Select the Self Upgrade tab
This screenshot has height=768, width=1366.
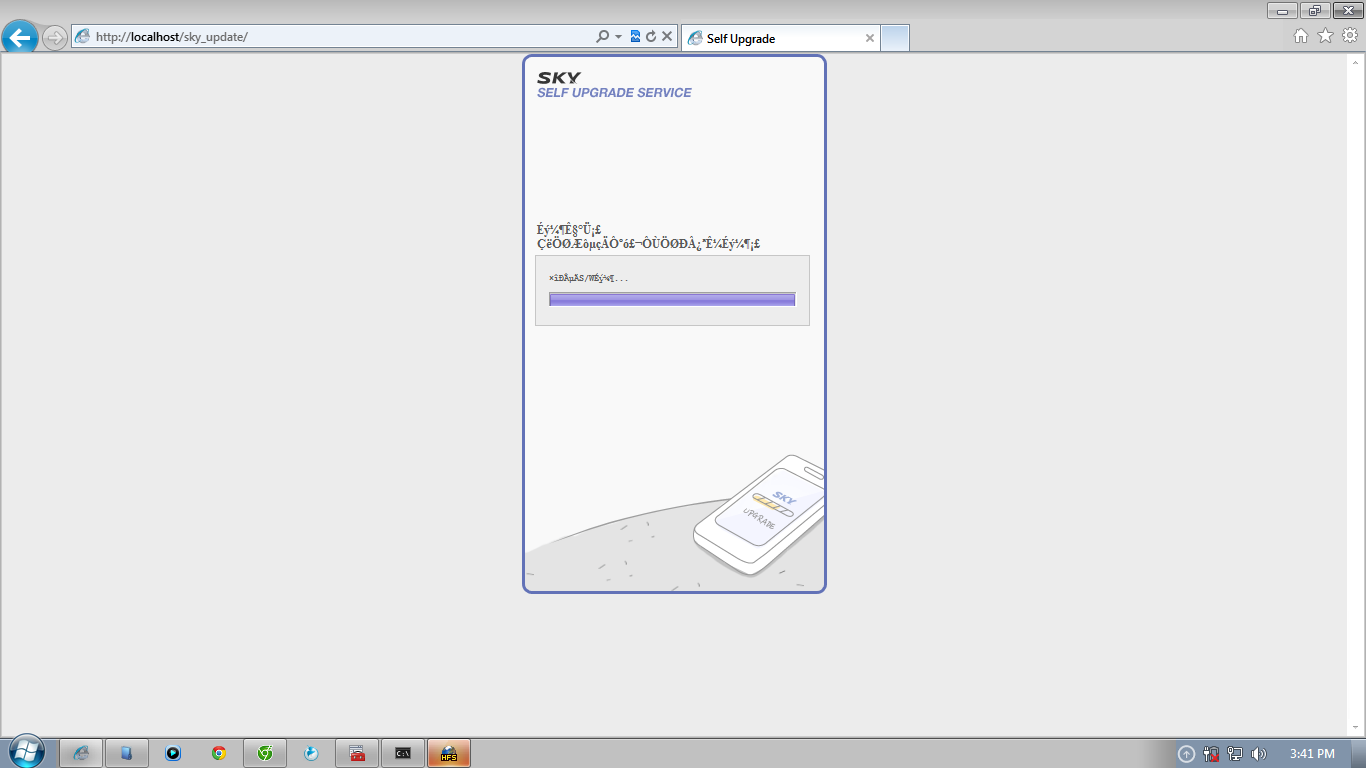tap(770, 38)
